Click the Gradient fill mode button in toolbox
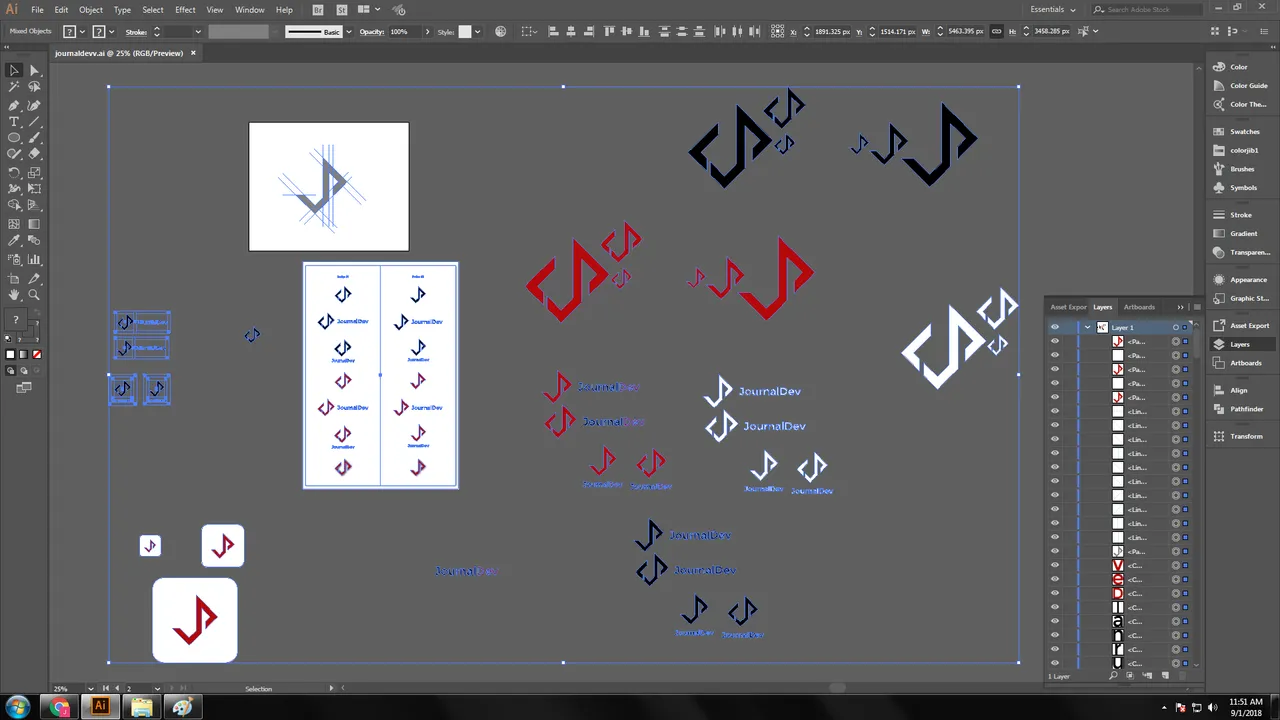Image resolution: width=1280 pixels, height=720 pixels. (x=24, y=354)
